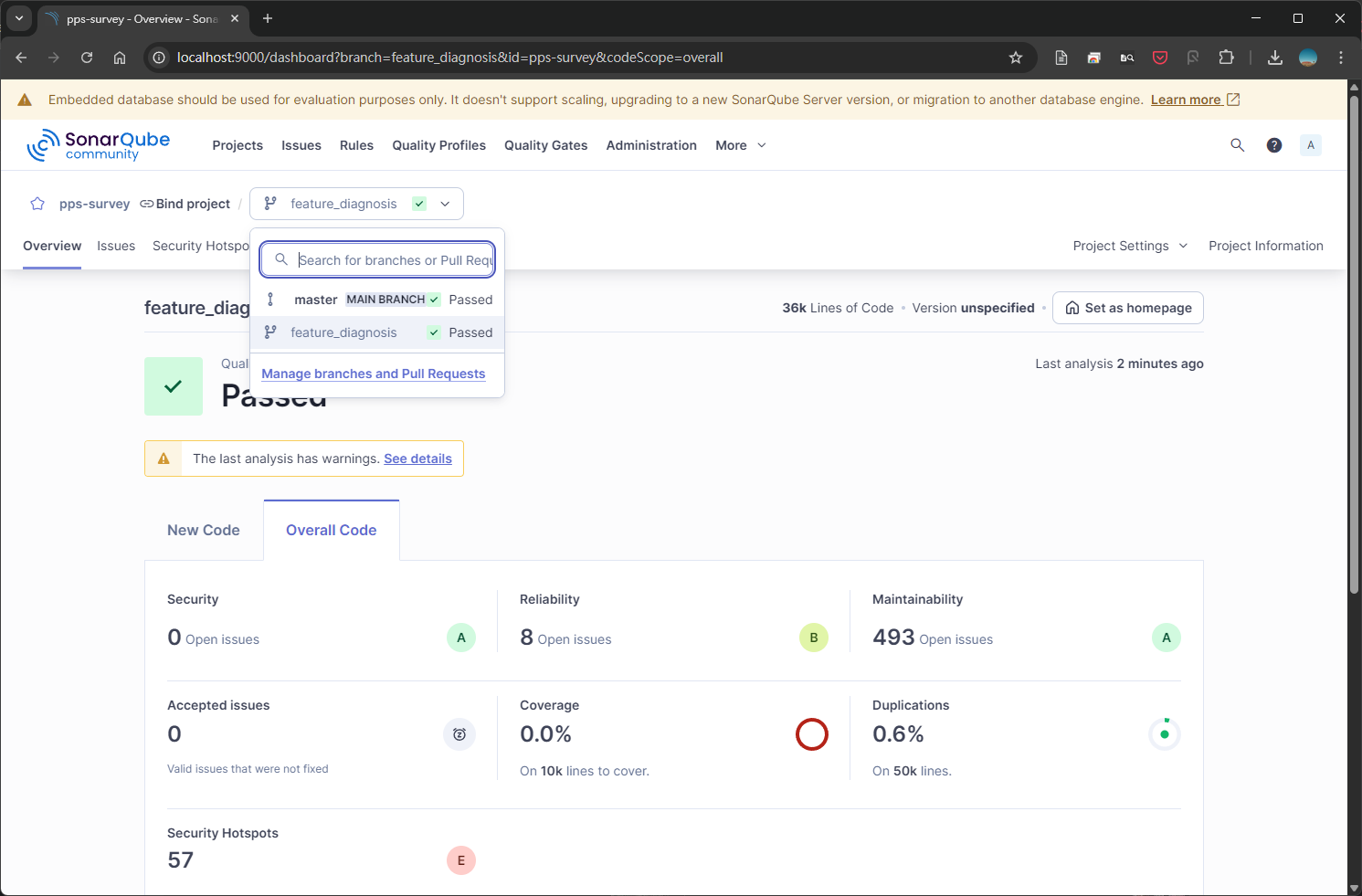
Task: Open the search magnifier in top navigation
Action: tap(1237, 145)
